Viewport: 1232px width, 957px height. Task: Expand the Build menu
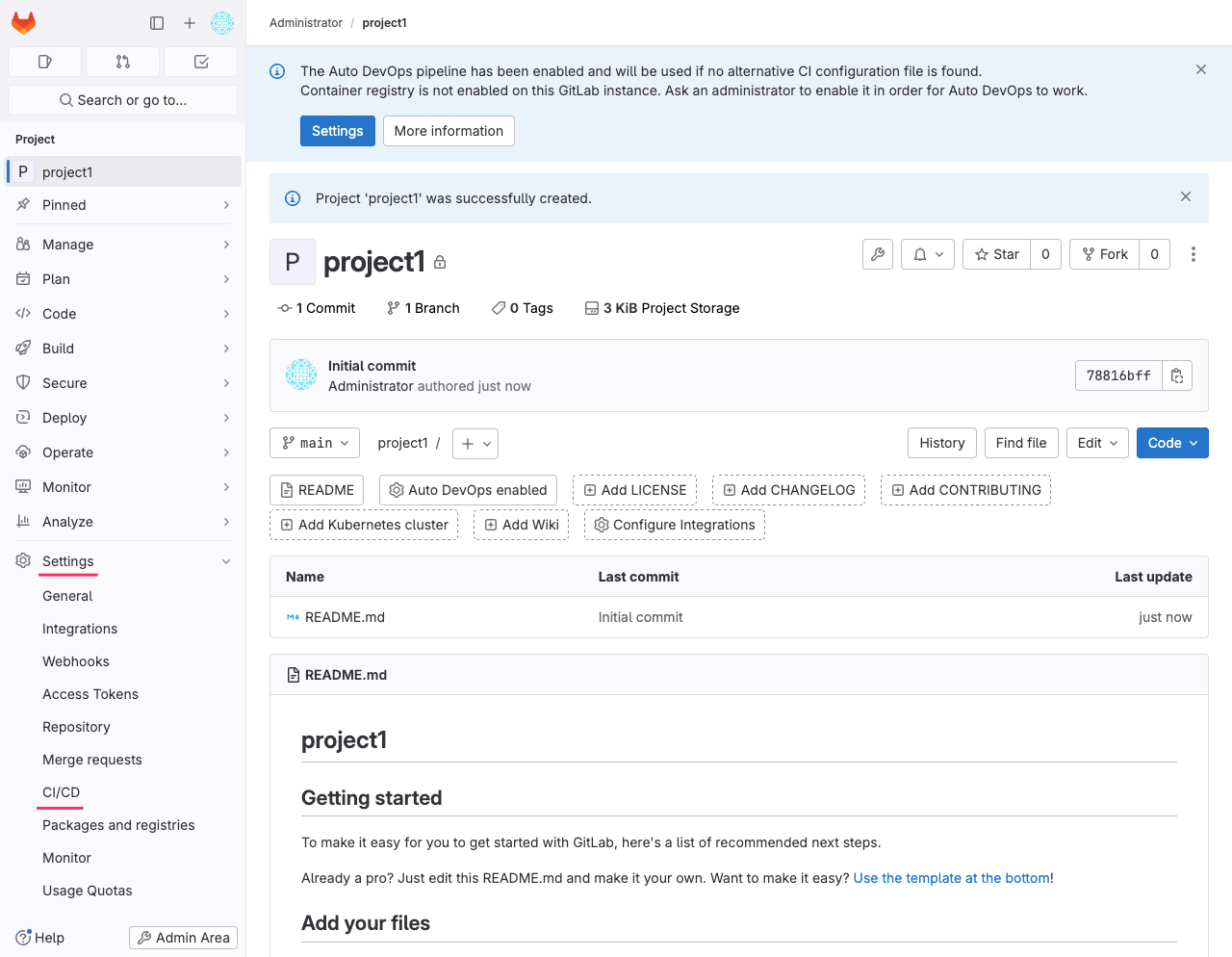click(x=123, y=349)
